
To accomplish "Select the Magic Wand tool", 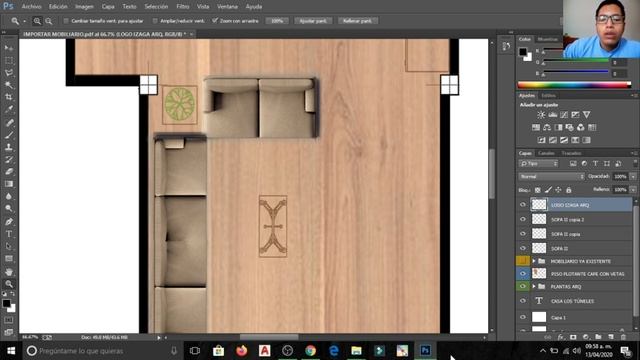I will click(x=9, y=85).
